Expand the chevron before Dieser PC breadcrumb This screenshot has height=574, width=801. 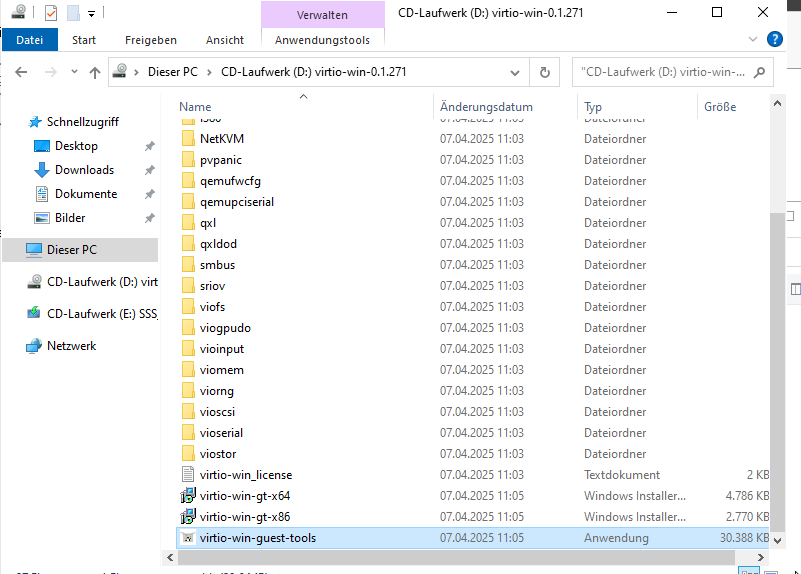tap(136, 73)
